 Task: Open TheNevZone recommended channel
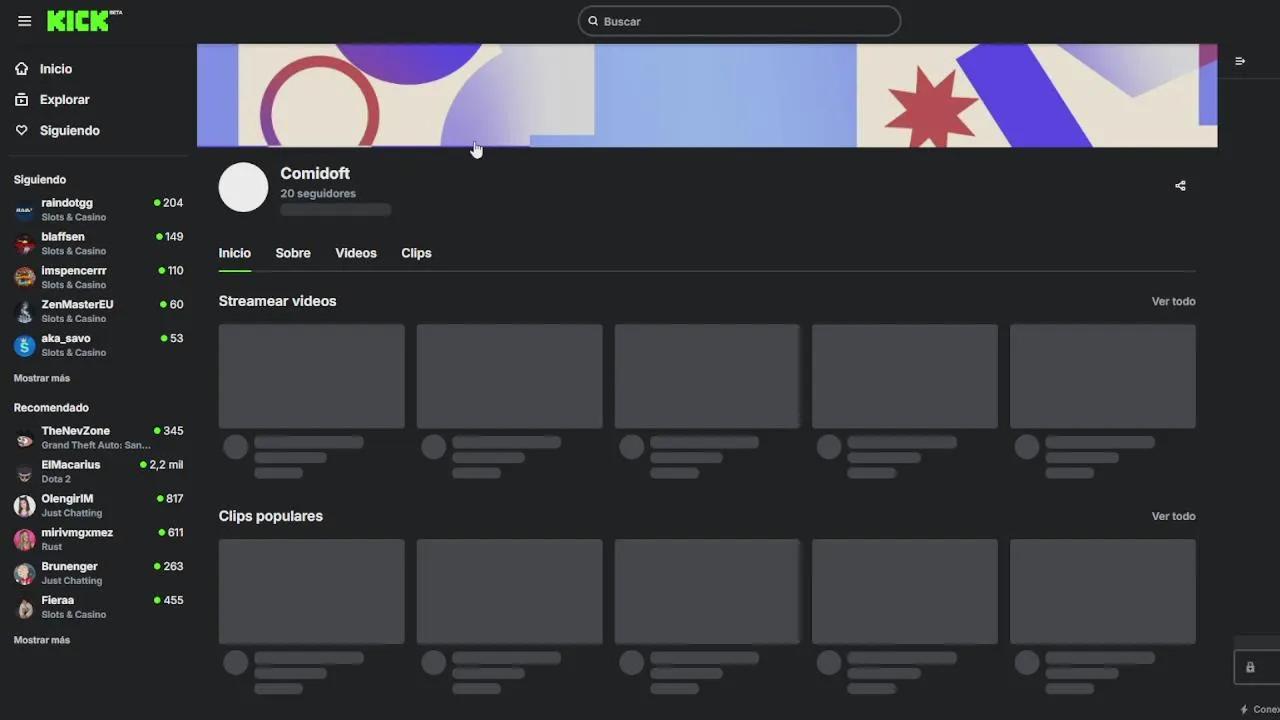[x=76, y=431]
